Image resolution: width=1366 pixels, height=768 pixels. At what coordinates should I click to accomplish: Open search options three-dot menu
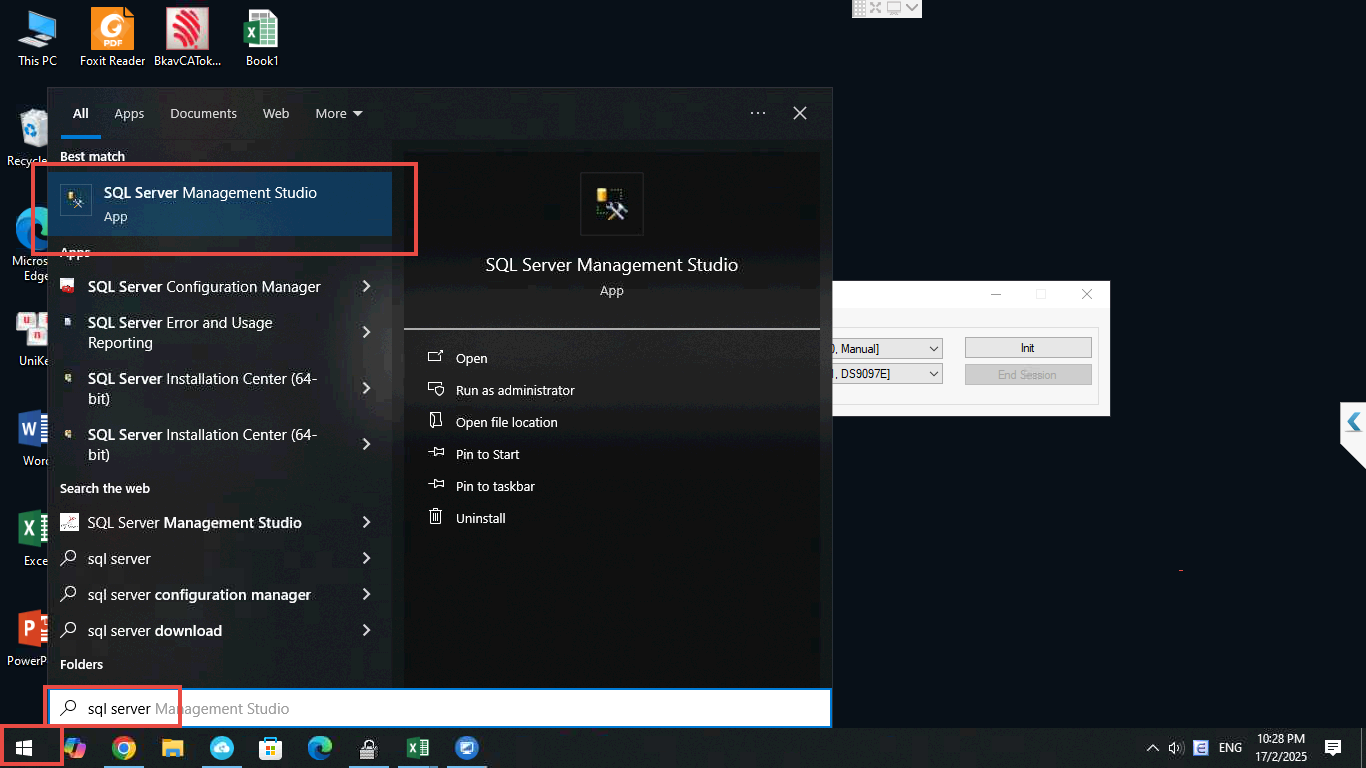pyautogui.click(x=758, y=114)
